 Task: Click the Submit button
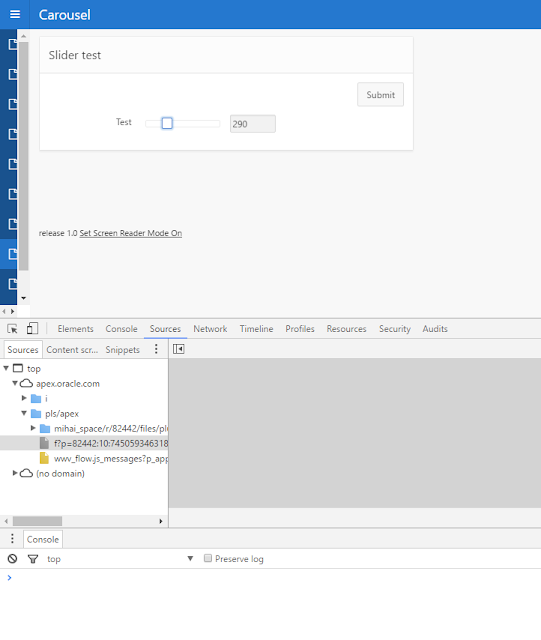(x=381, y=95)
